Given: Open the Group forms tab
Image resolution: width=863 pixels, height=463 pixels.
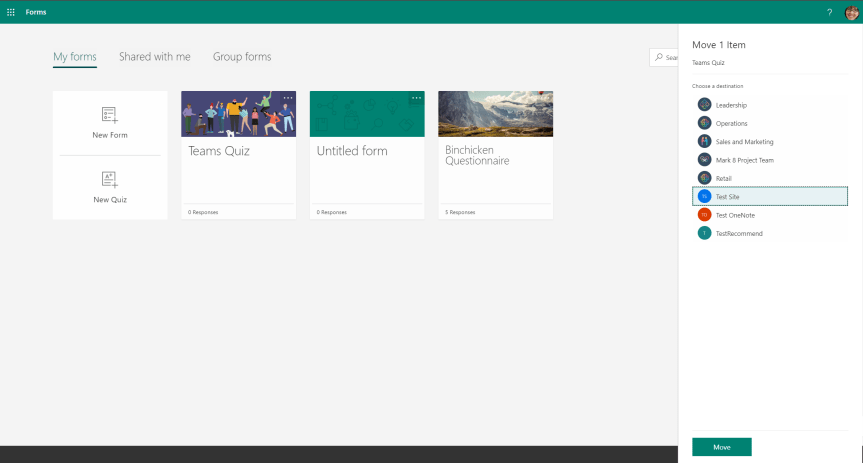Looking at the screenshot, I should 242,57.
